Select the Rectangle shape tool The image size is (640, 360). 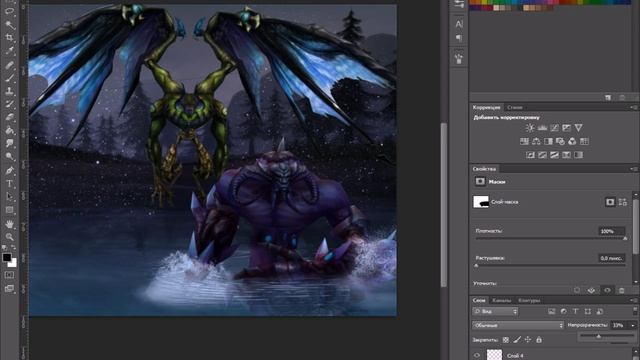click(x=10, y=210)
